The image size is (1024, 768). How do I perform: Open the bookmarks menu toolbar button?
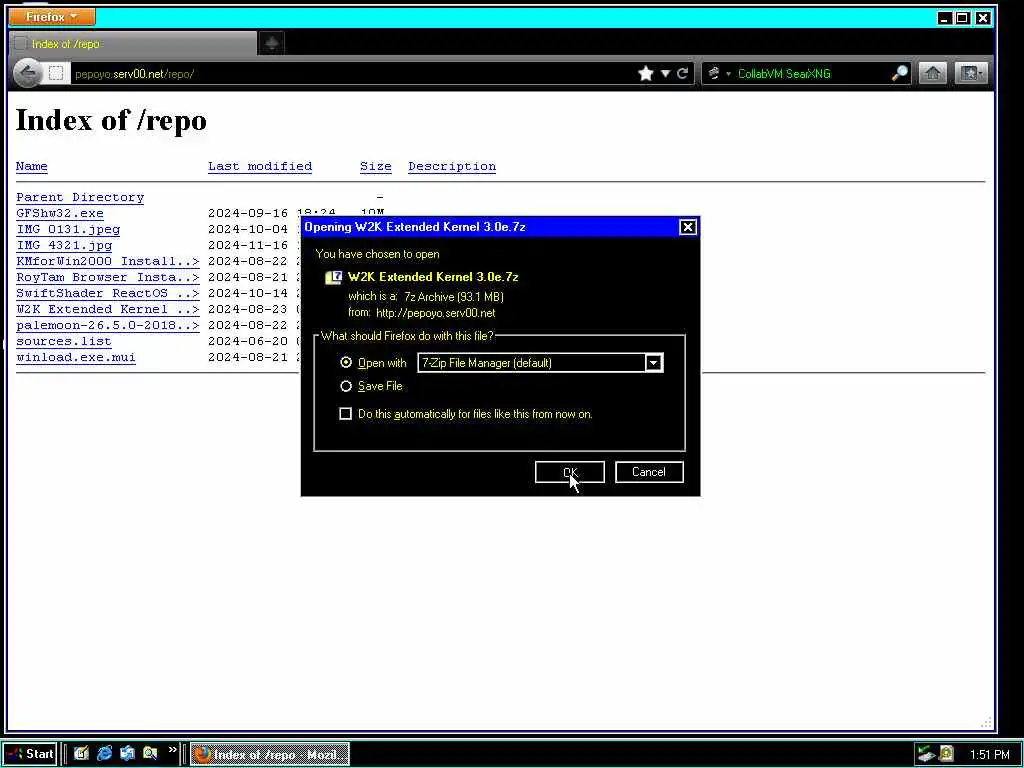[971, 73]
